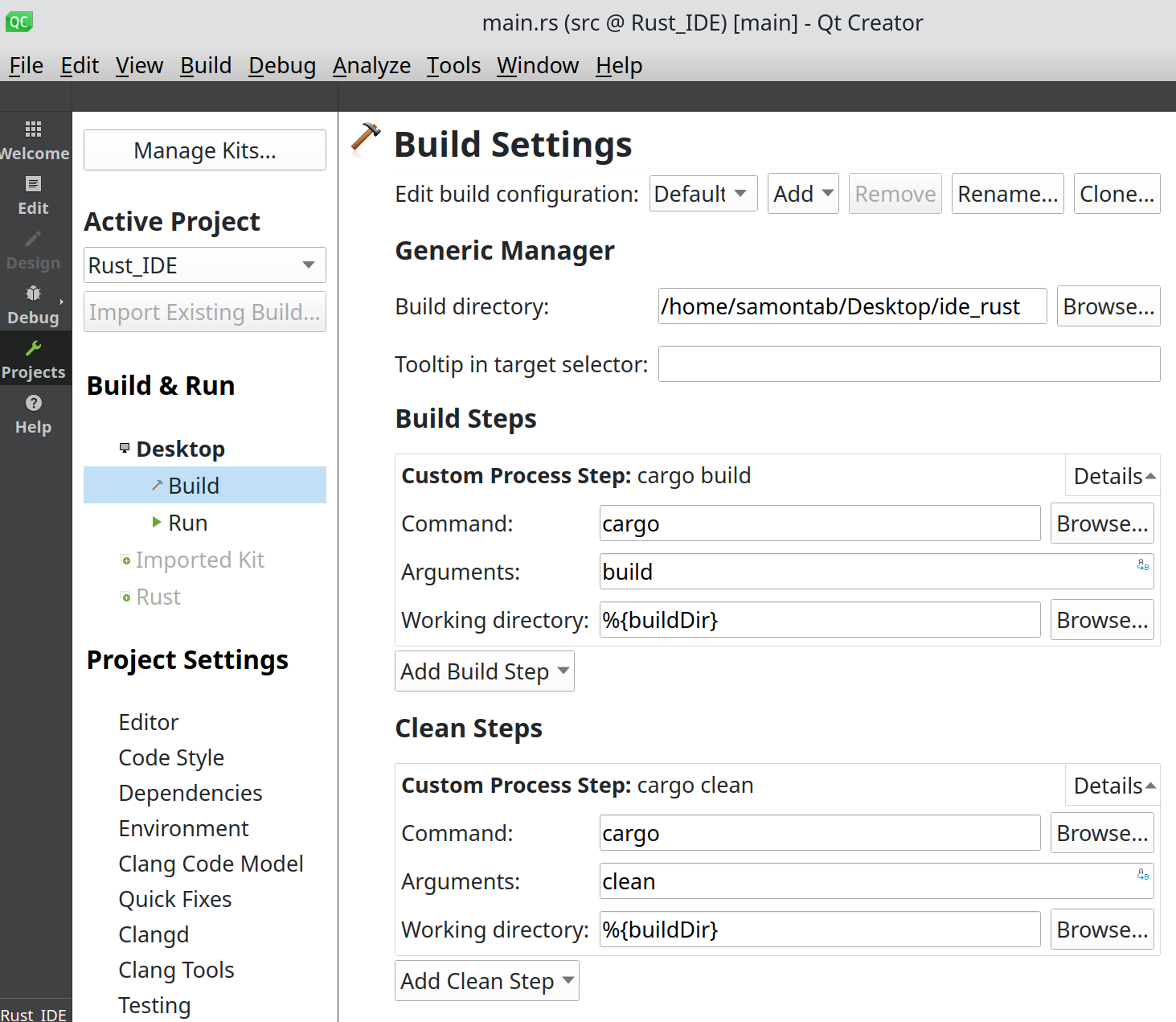Click Arguments field containing clean
This screenshot has height=1022, width=1176.
click(877, 881)
